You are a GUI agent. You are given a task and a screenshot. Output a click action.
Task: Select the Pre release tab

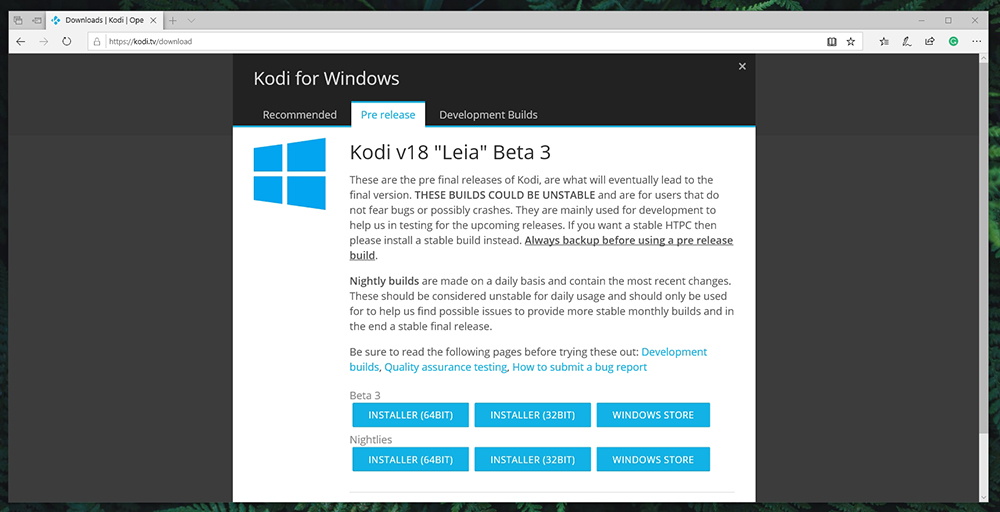tap(388, 115)
